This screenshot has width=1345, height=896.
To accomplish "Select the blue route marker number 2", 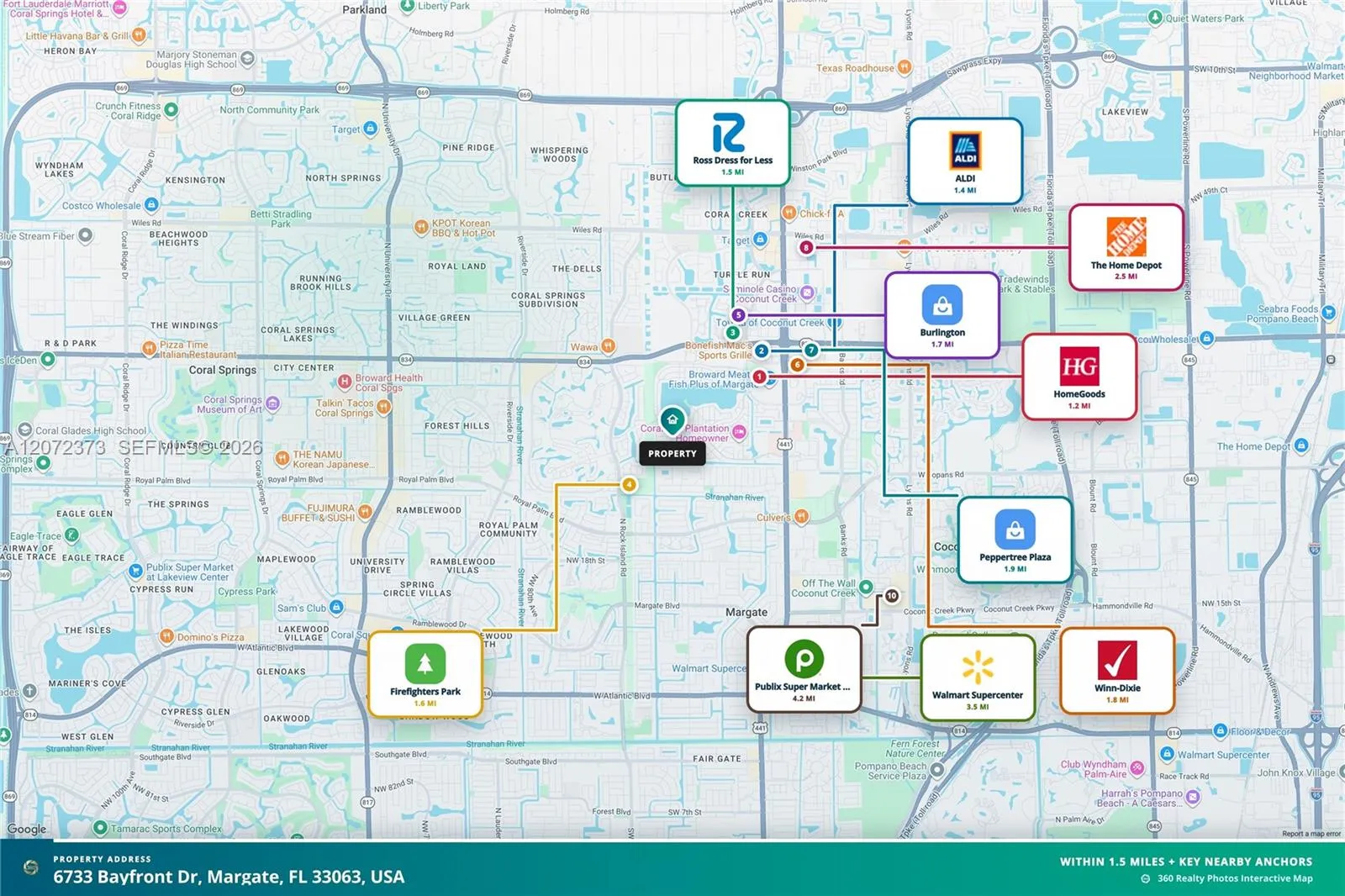I will (x=762, y=350).
